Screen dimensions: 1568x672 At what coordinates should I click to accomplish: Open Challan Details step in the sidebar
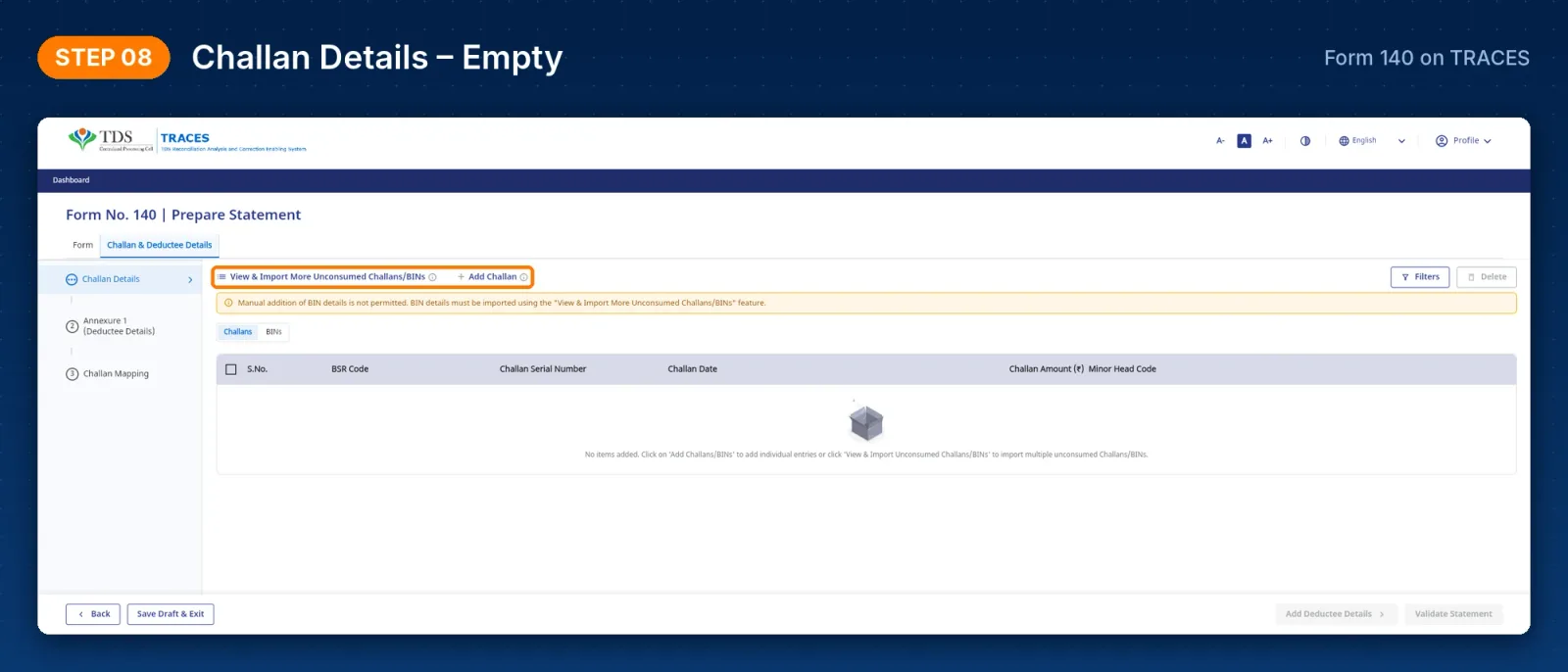[120, 279]
